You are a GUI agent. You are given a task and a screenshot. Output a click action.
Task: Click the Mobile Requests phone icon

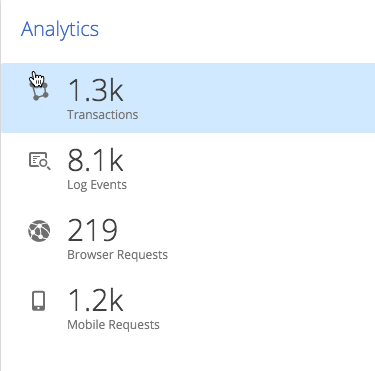(39, 301)
